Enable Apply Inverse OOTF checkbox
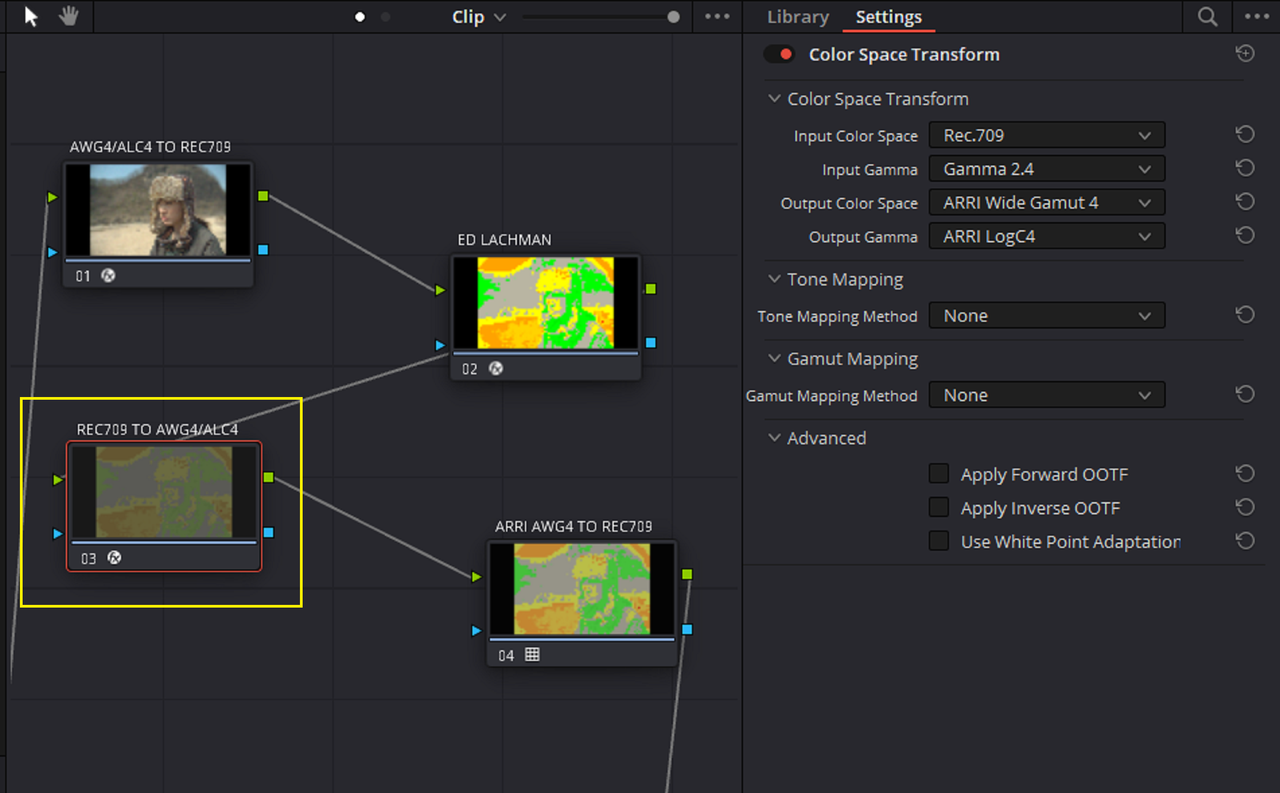 939,507
